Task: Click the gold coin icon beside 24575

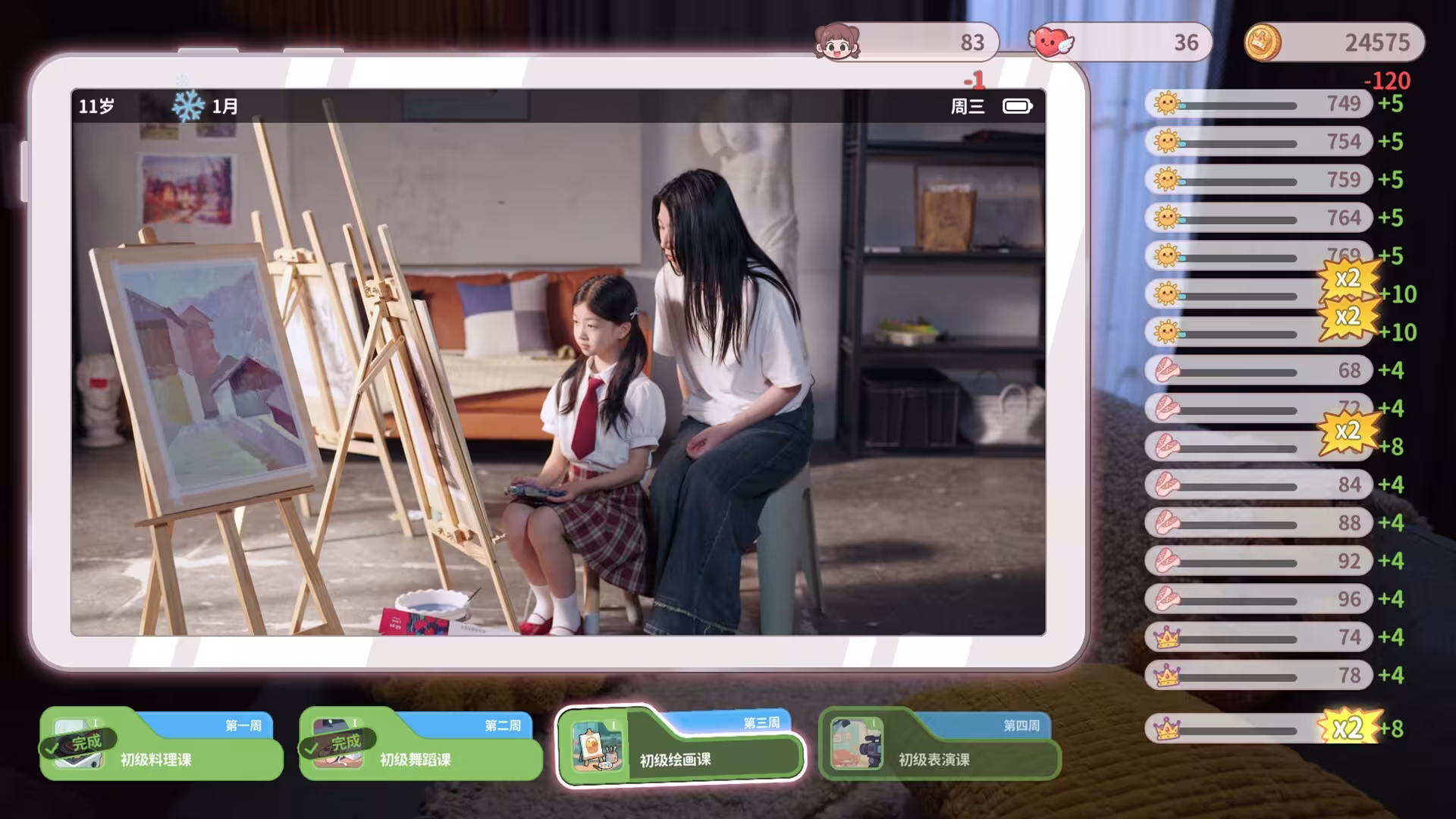Action: coord(1263,42)
